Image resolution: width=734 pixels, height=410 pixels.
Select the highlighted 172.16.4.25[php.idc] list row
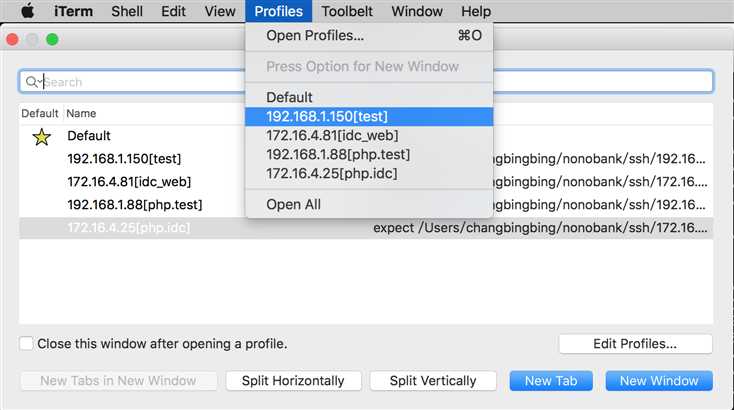366,228
